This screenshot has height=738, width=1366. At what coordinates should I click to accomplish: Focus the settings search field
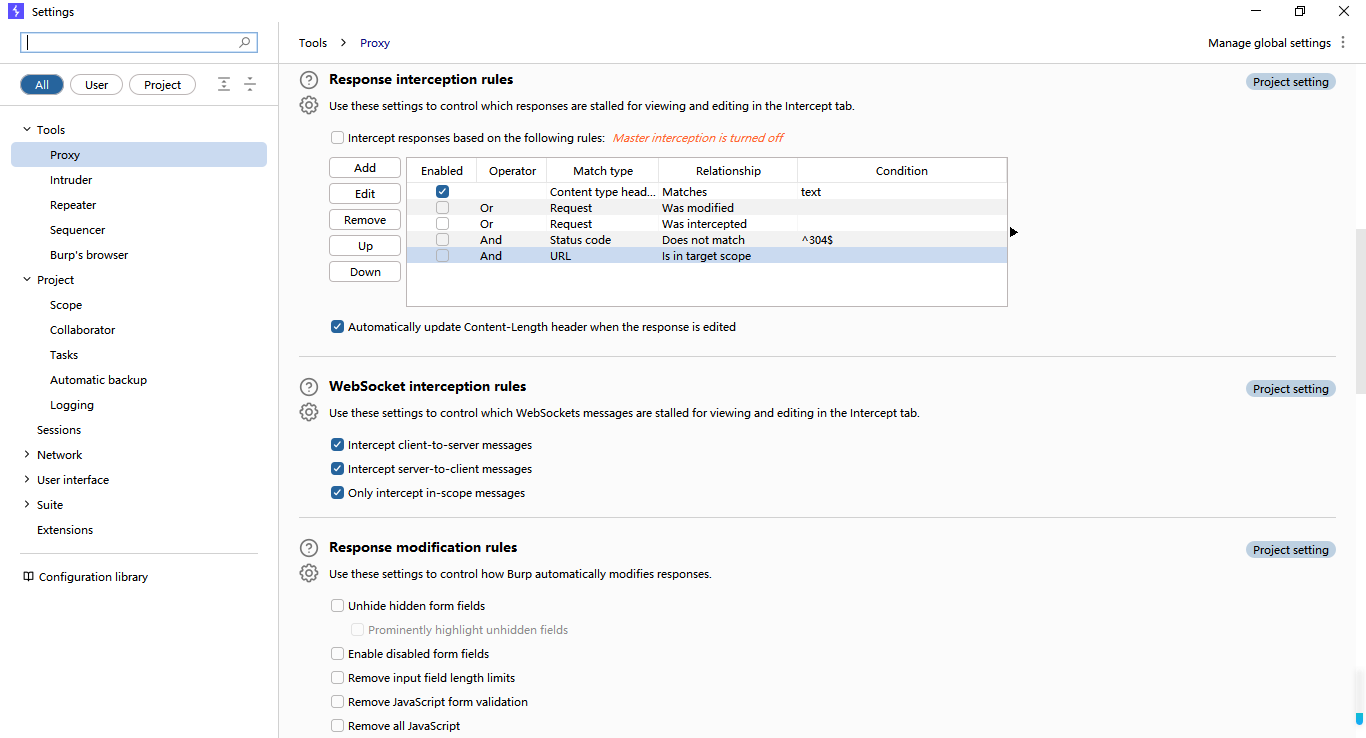[139, 43]
